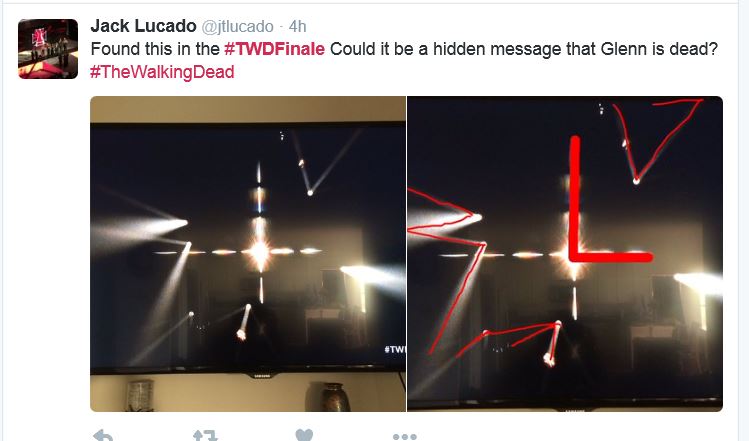Click the dark vase below TV in left photo
This screenshot has height=441, width=749.
point(333,397)
